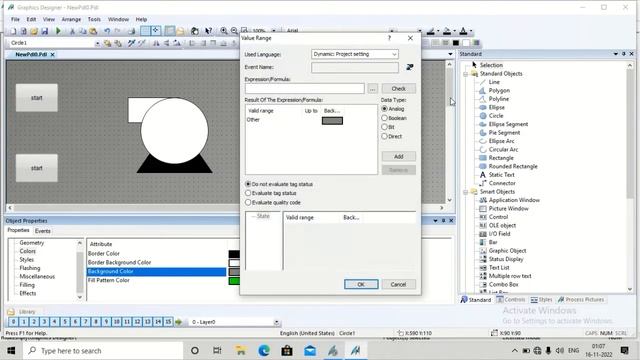Select the Static Text object
This screenshot has height=360, width=640.
pyautogui.click(x=501, y=175)
